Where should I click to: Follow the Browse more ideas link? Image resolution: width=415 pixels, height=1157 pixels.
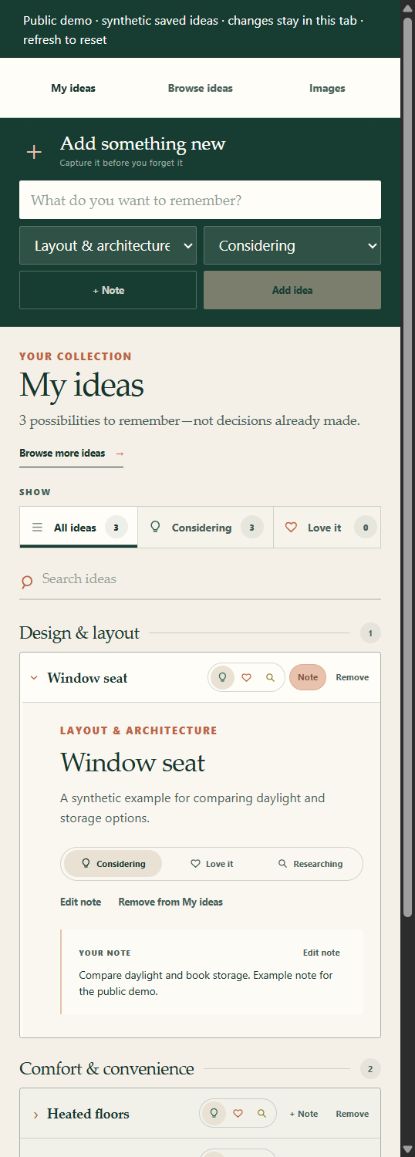(71, 454)
